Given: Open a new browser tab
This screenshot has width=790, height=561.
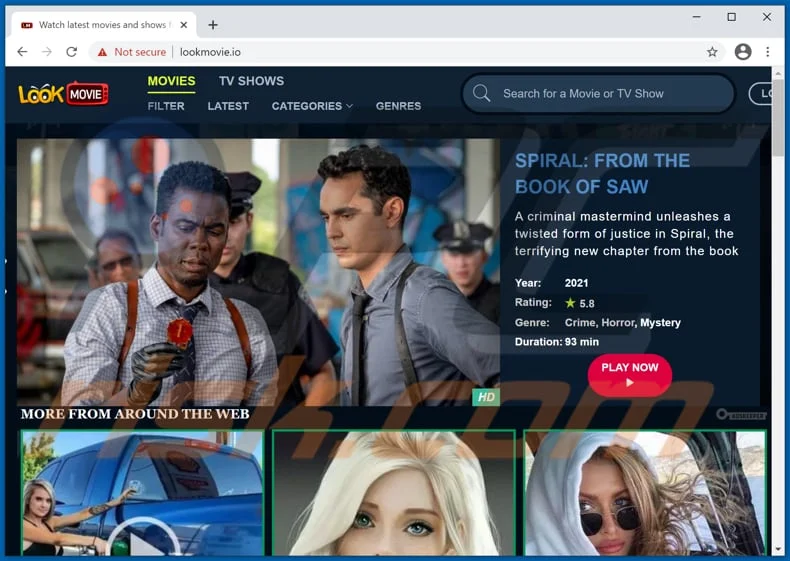Looking at the screenshot, I should (213, 25).
